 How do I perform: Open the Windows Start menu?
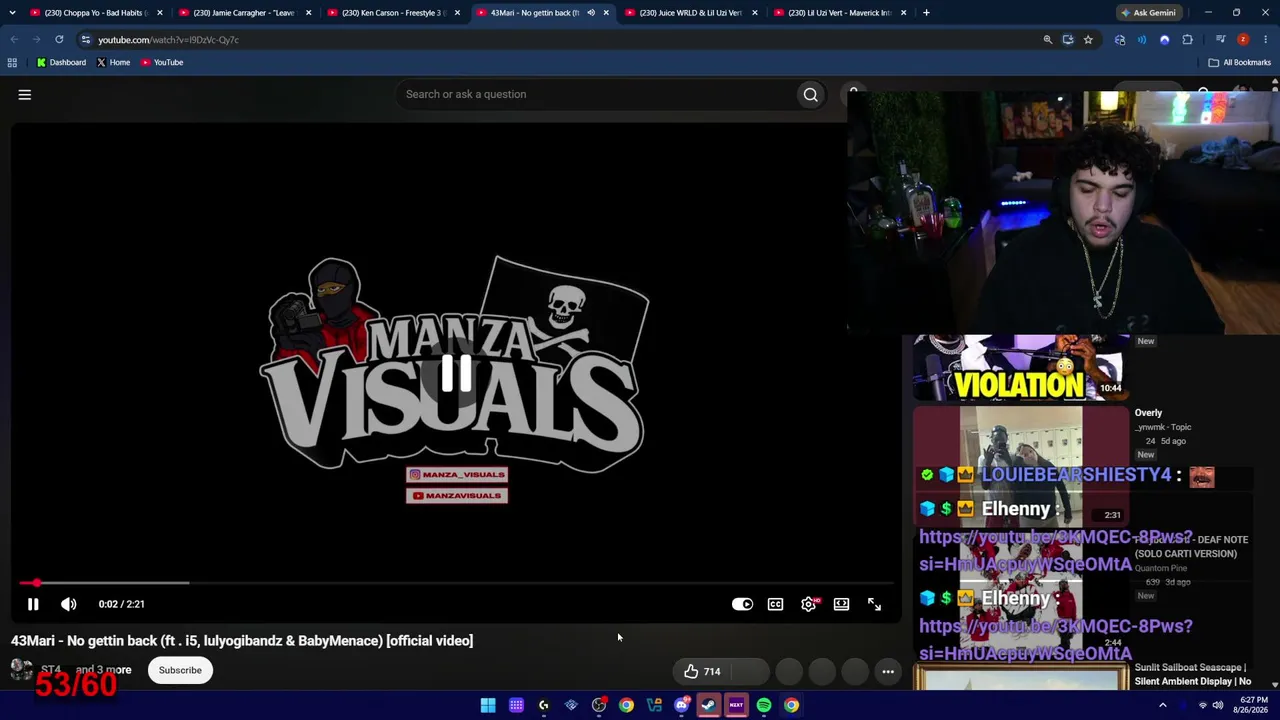[488, 705]
